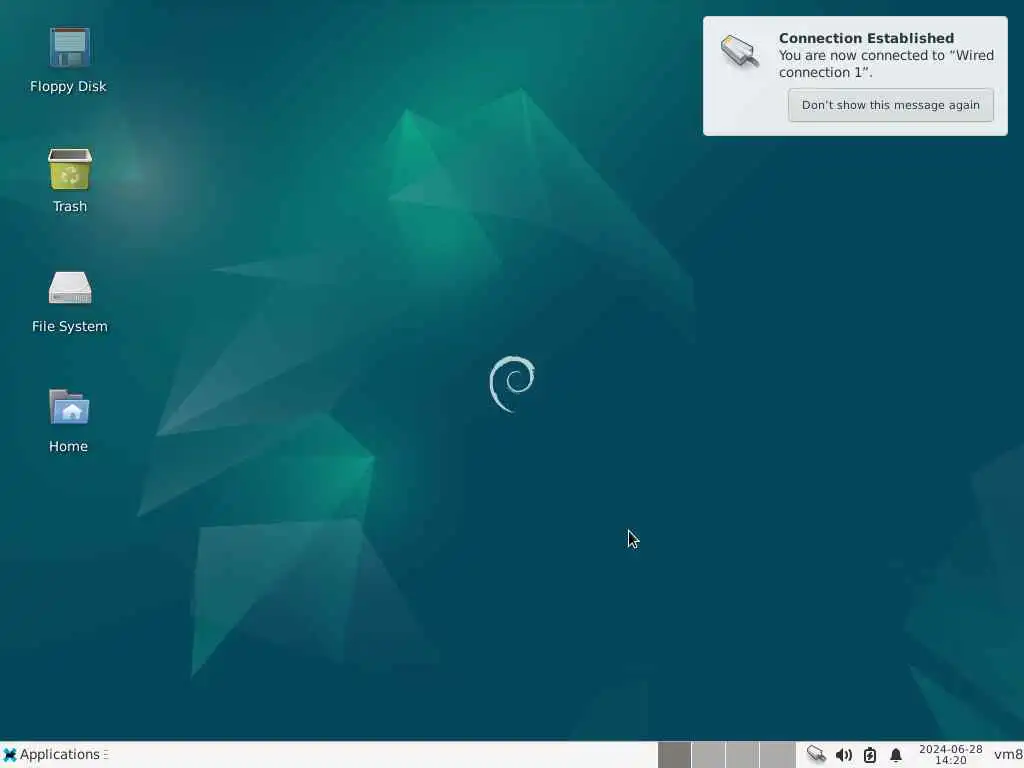Viewport: 1024px width, 768px height.
Task: Click the "Floppy Disk" label text
Action: click(68, 86)
